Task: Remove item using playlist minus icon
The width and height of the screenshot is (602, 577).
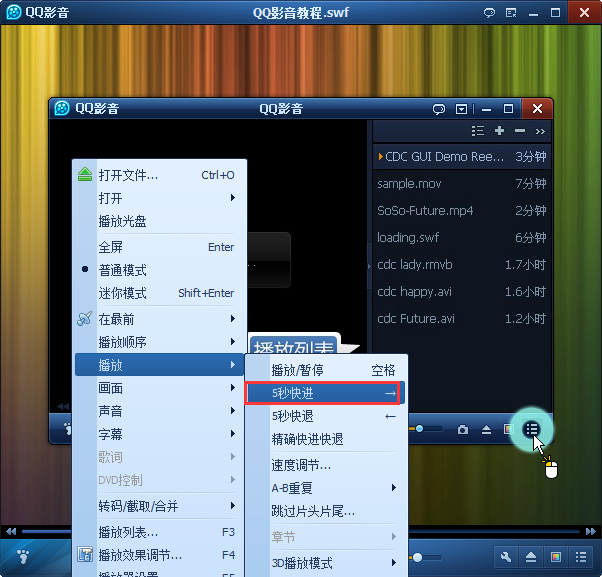Action: (x=520, y=131)
